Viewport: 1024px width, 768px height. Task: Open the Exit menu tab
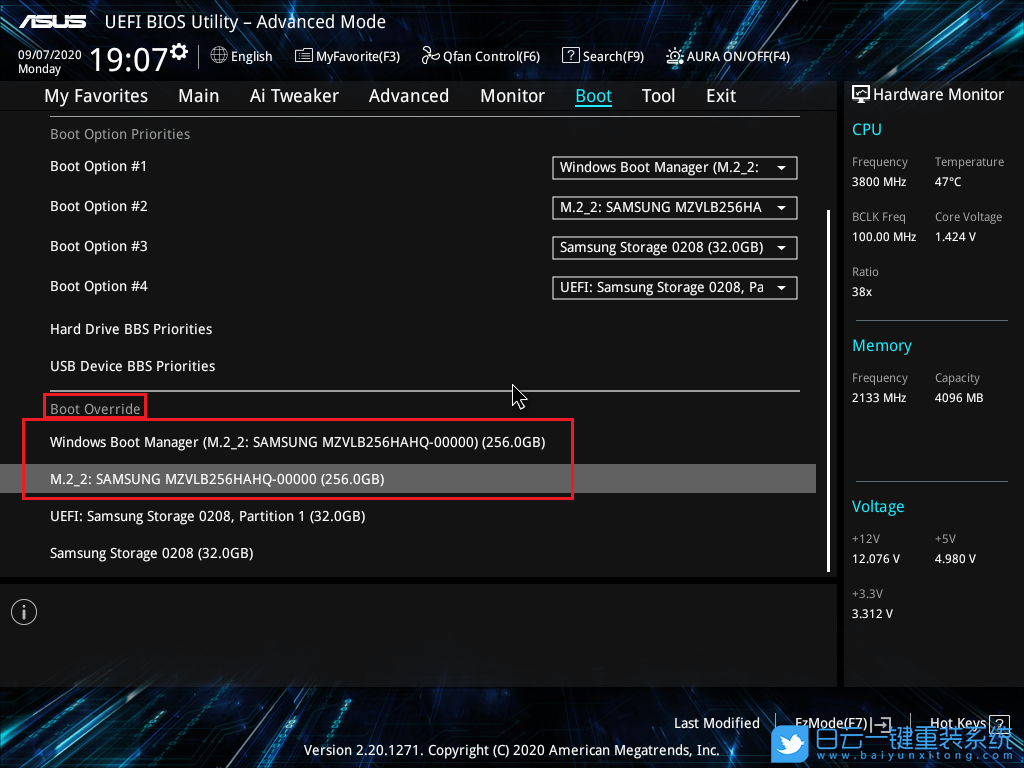720,96
